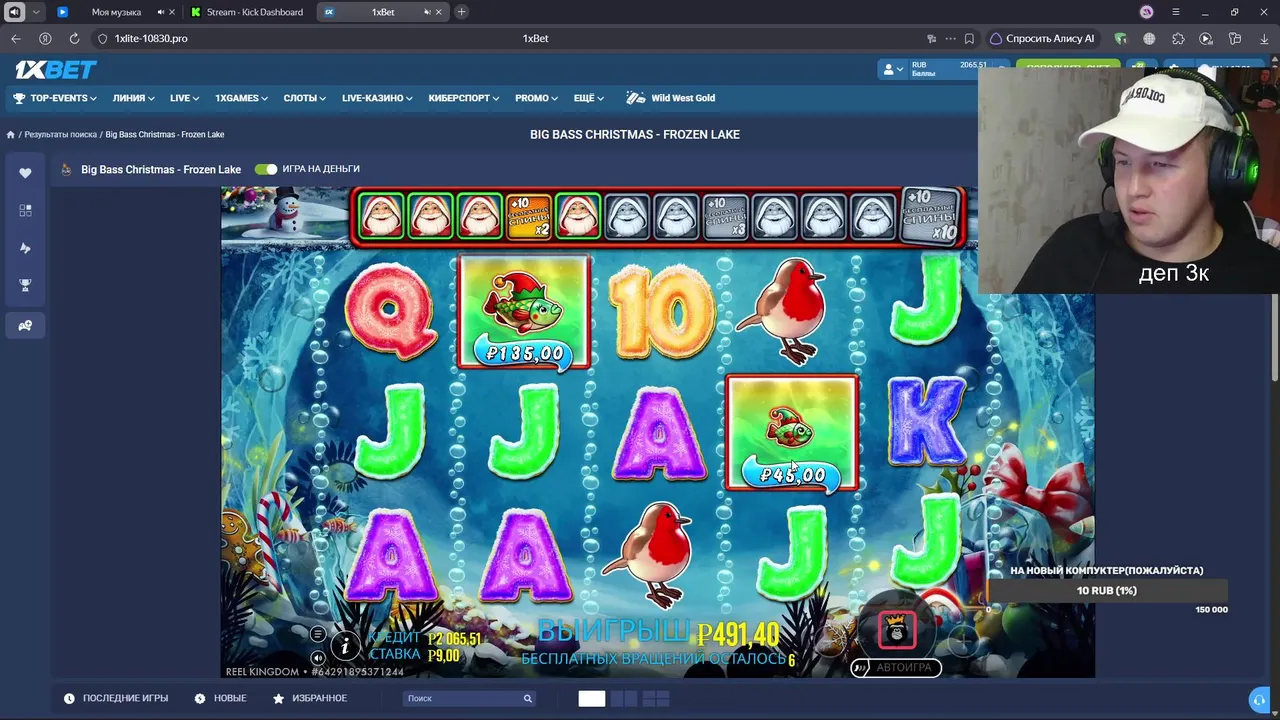
Task: Click the search magnifier icon
Action: [x=527, y=698]
